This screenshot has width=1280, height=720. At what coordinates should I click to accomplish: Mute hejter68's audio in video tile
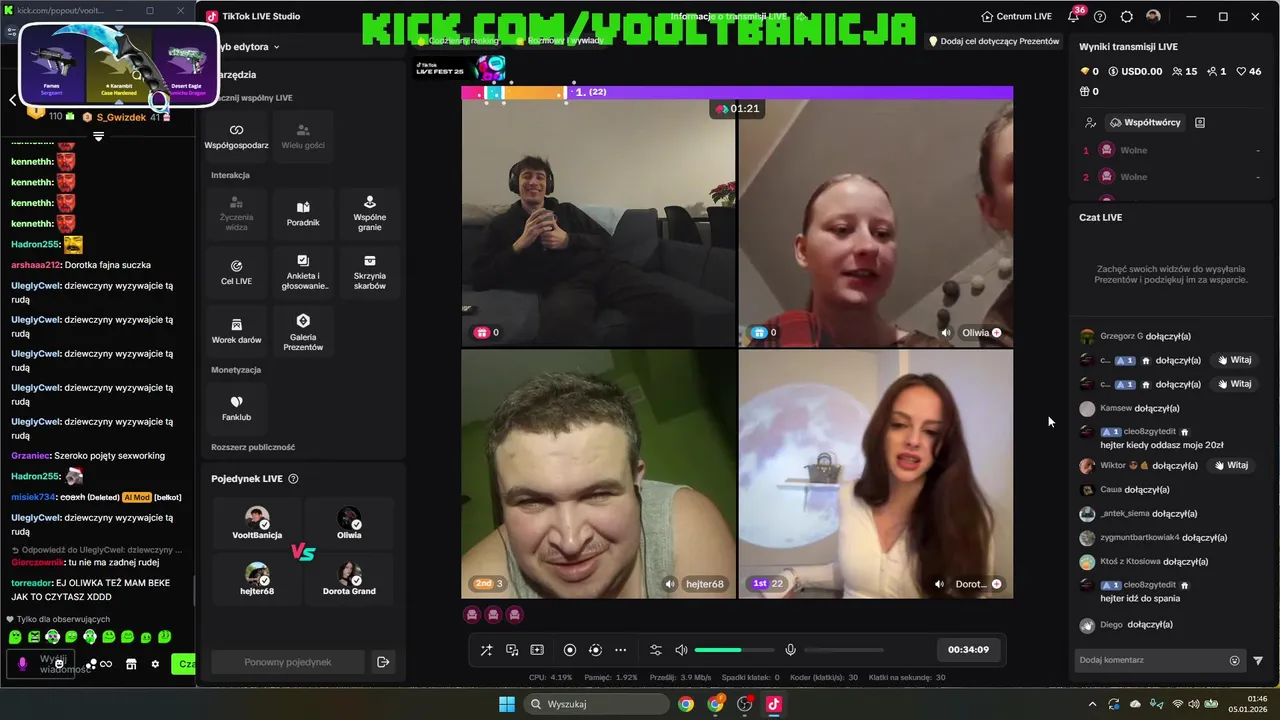coord(670,584)
